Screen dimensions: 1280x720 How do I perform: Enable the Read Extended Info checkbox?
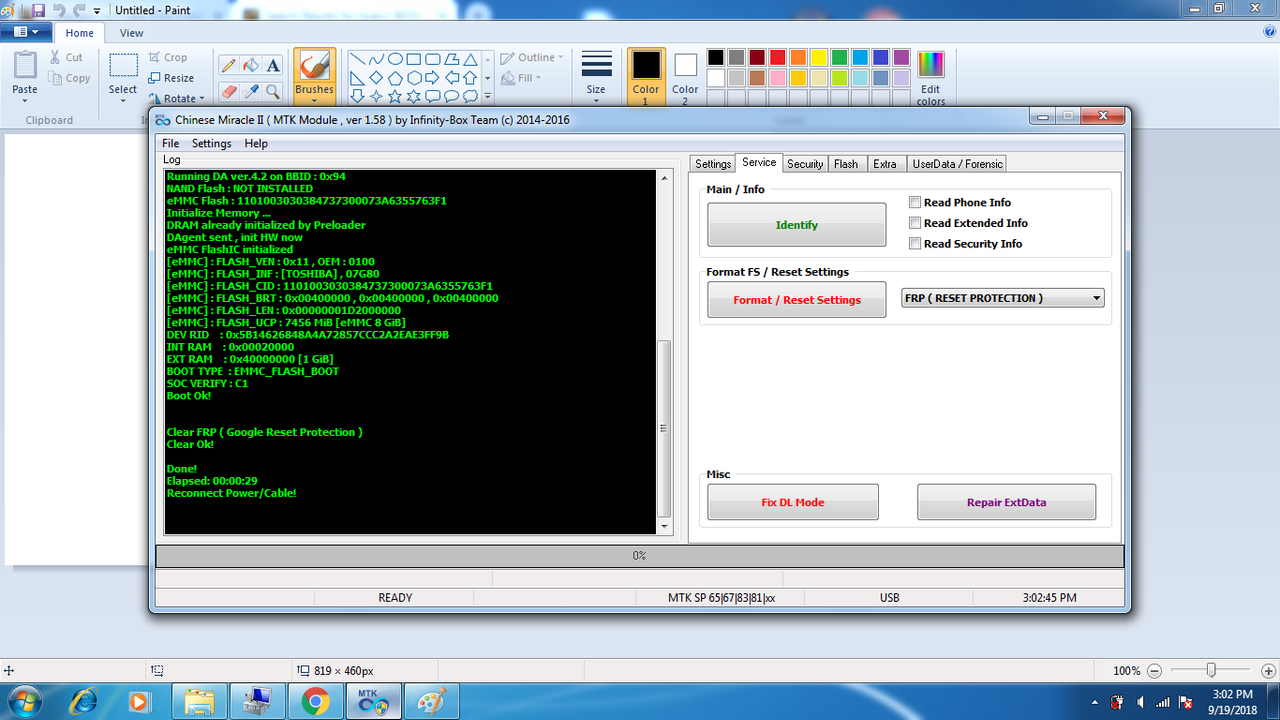[914, 223]
